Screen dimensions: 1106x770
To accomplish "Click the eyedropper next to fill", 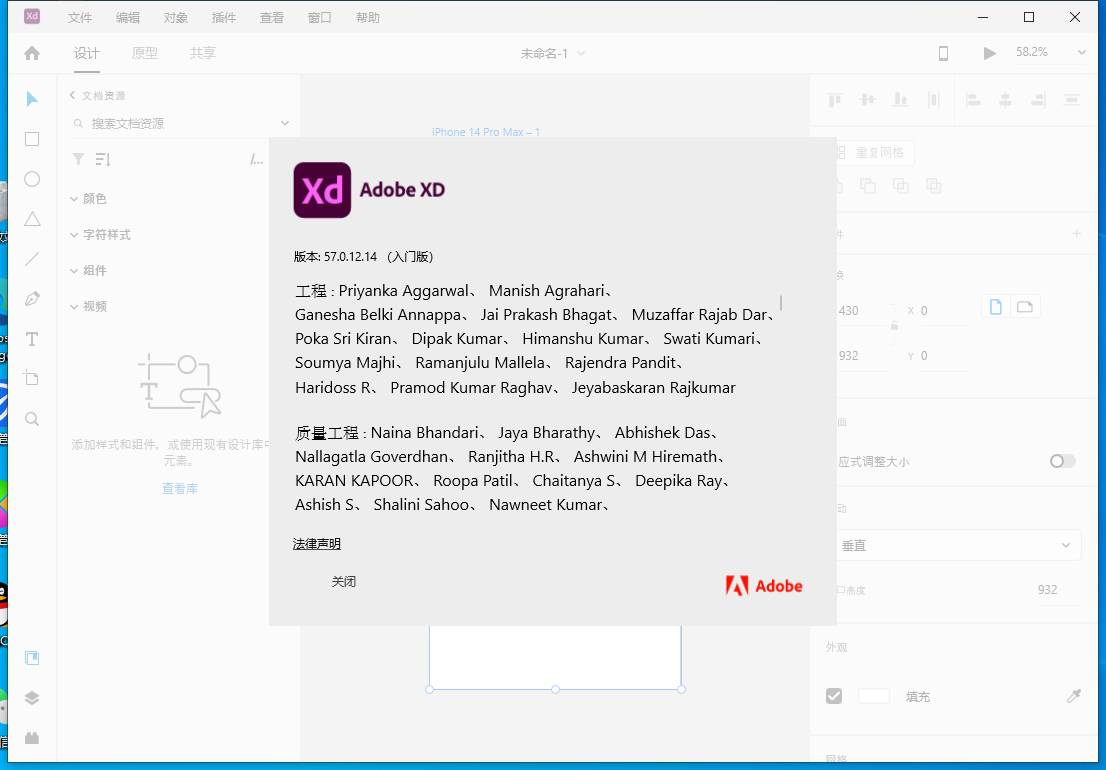I will (x=1076, y=696).
